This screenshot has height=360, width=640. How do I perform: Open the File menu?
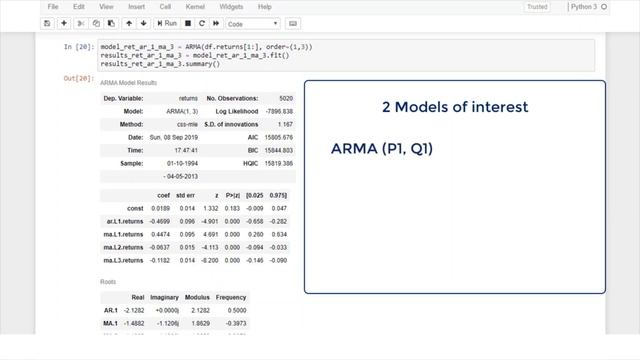pyautogui.click(x=53, y=7)
